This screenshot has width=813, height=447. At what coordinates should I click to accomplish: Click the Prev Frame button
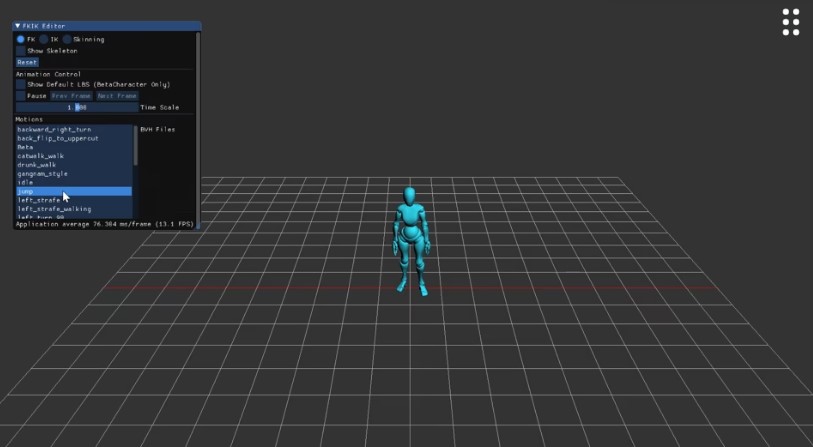pyautogui.click(x=71, y=96)
